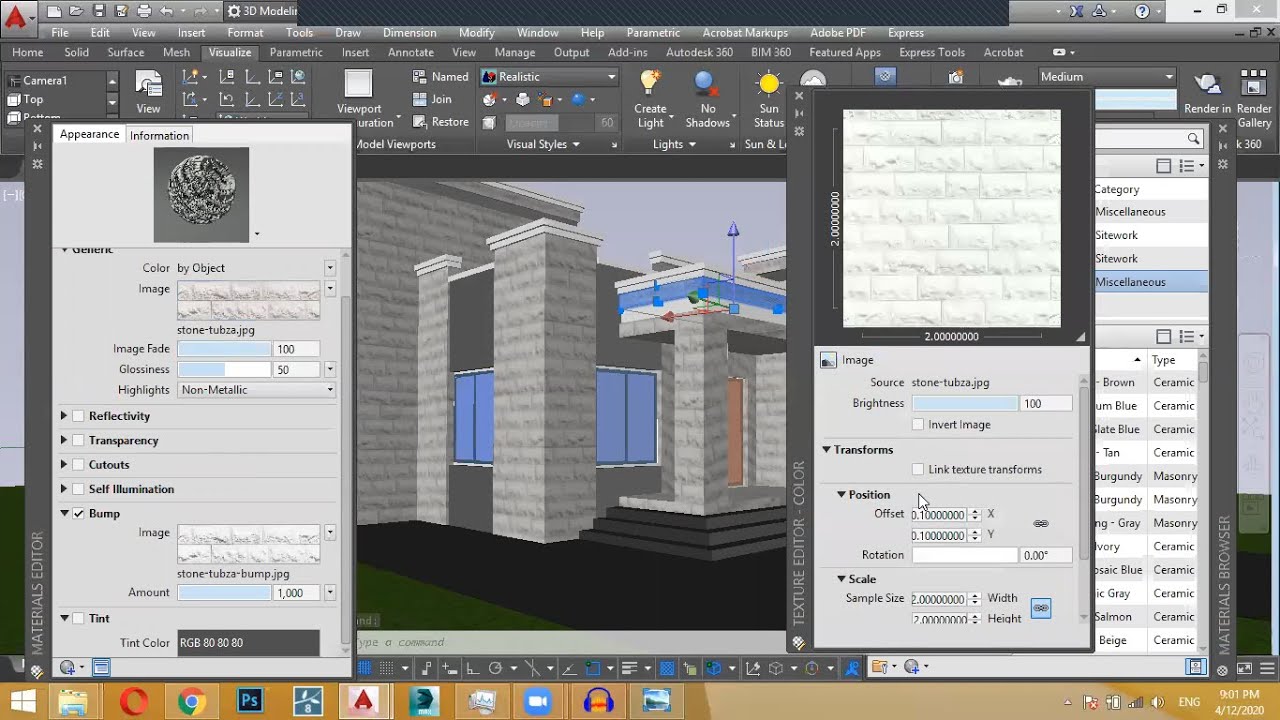Open the Express Tools ribbon tab

[932, 52]
